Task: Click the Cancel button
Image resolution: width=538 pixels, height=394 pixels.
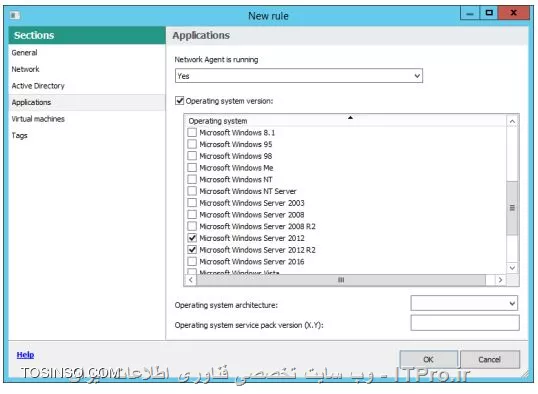Action: click(x=490, y=359)
